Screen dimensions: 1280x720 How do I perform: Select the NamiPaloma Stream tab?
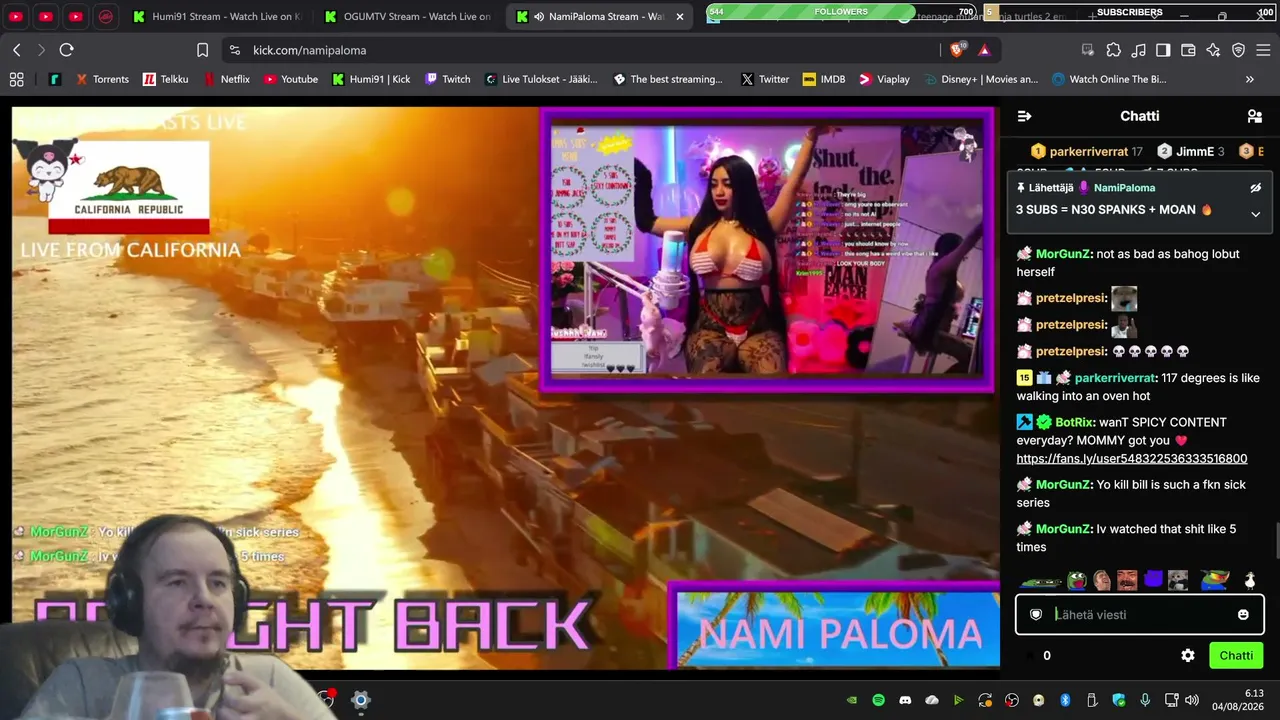600,17
